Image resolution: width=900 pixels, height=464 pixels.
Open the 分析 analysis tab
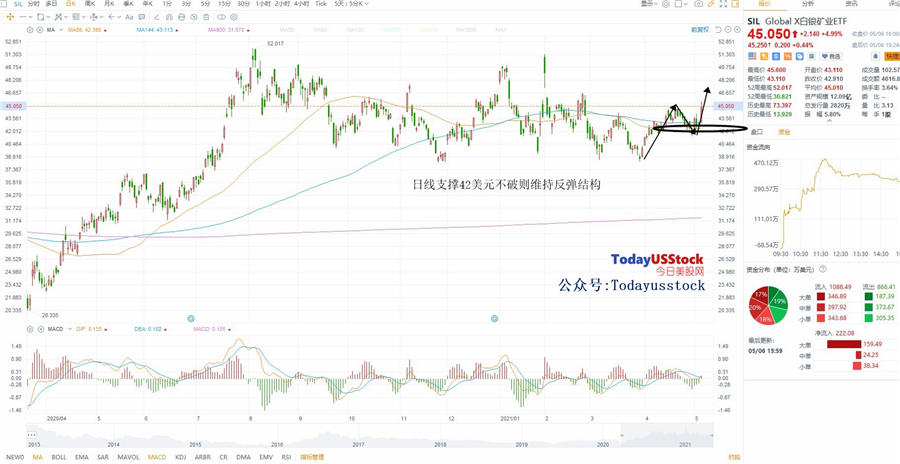click(x=808, y=3)
